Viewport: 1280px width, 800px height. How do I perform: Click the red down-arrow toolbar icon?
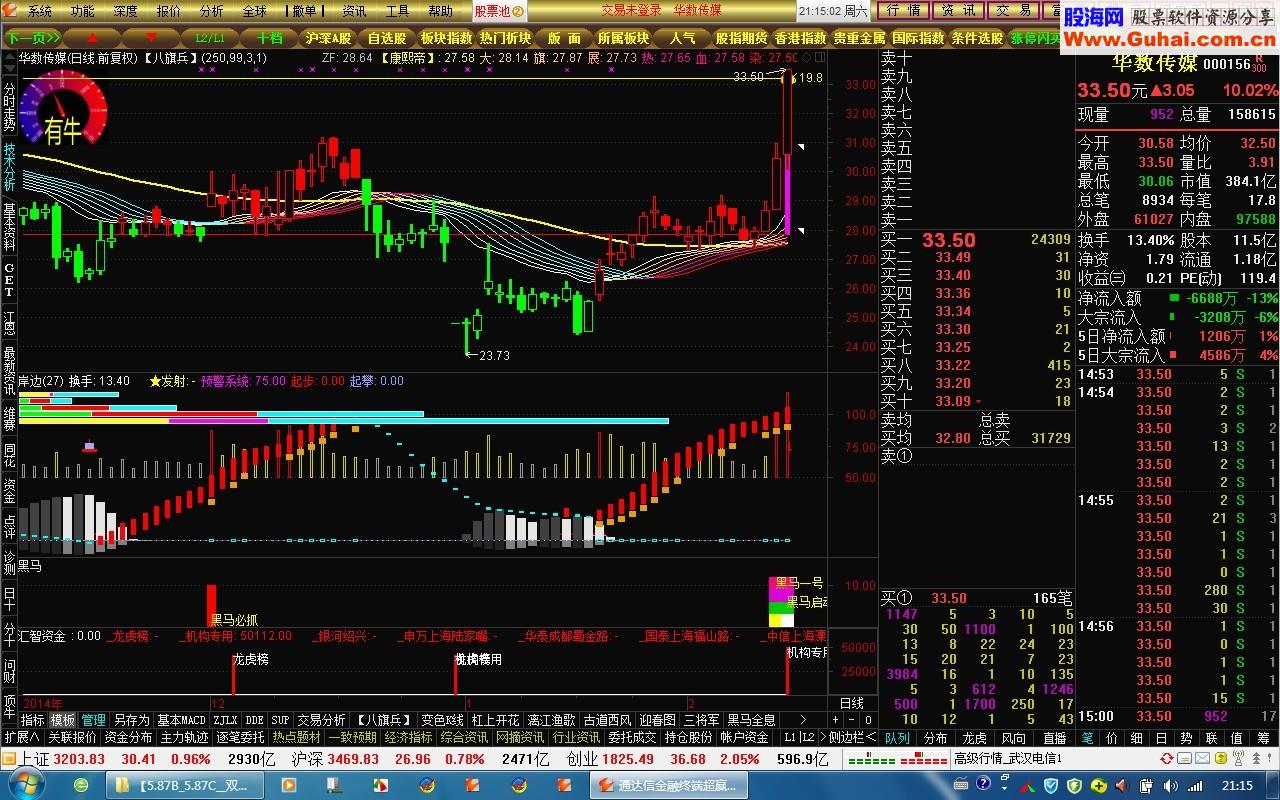click(x=152, y=38)
